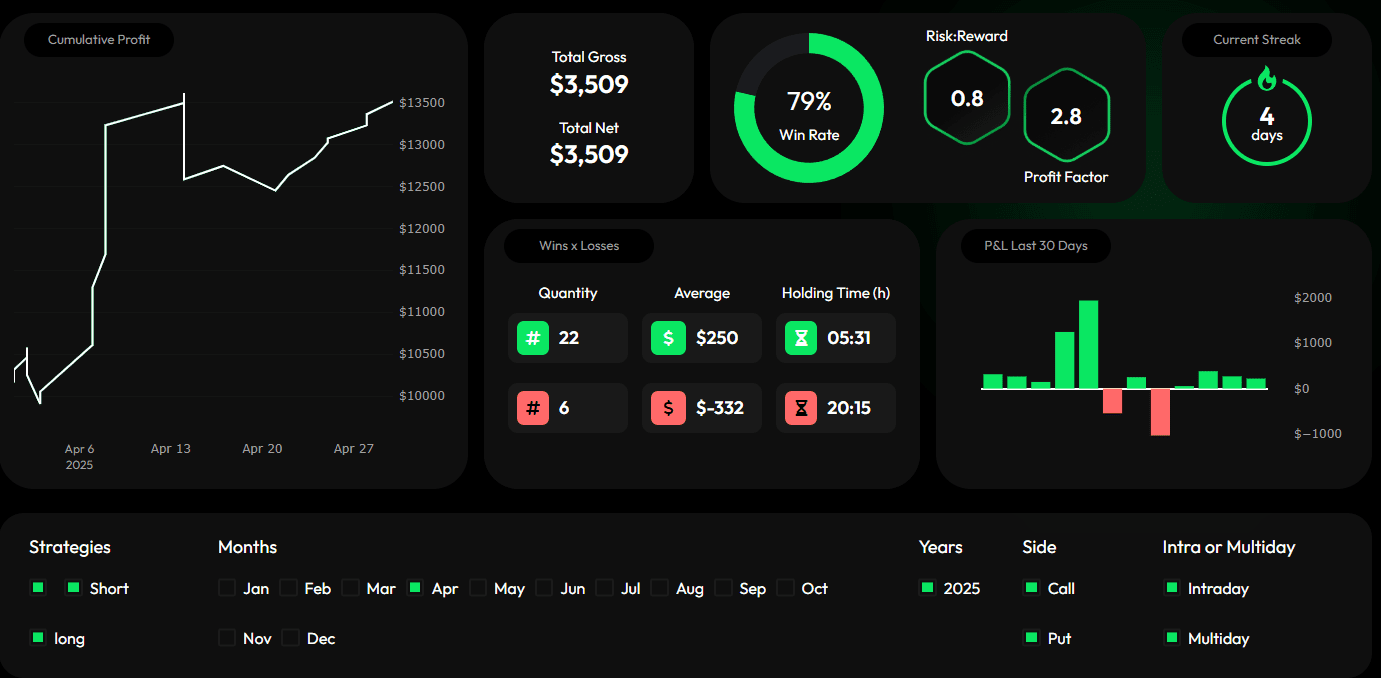This screenshot has width=1381, height=678.
Task: Click the Strategies section heading
Action: [x=70, y=547]
